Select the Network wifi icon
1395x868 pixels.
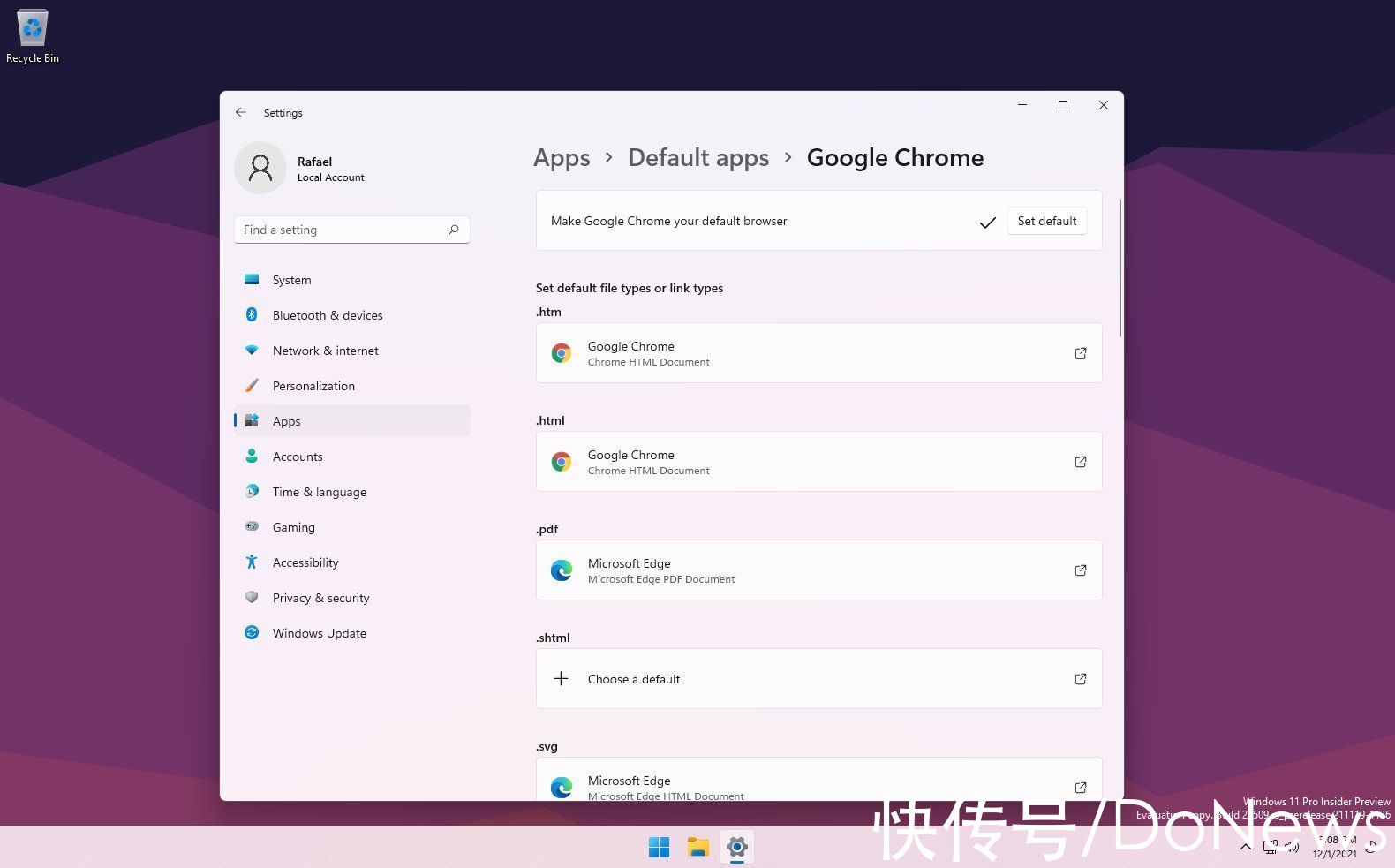click(252, 351)
